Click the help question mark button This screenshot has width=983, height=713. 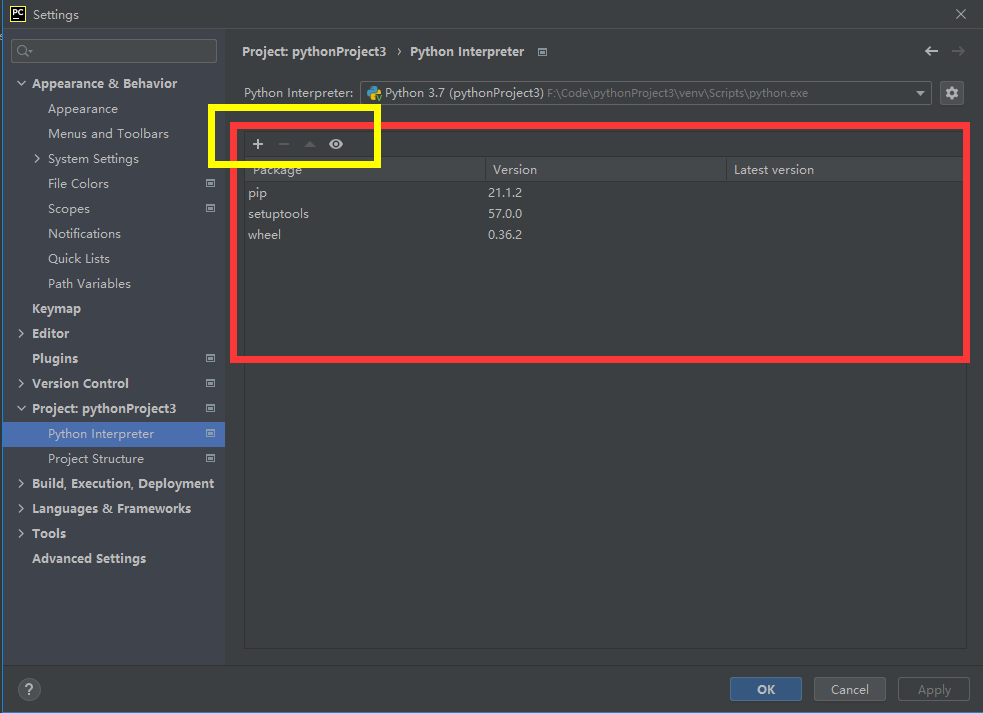[x=29, y=689]
